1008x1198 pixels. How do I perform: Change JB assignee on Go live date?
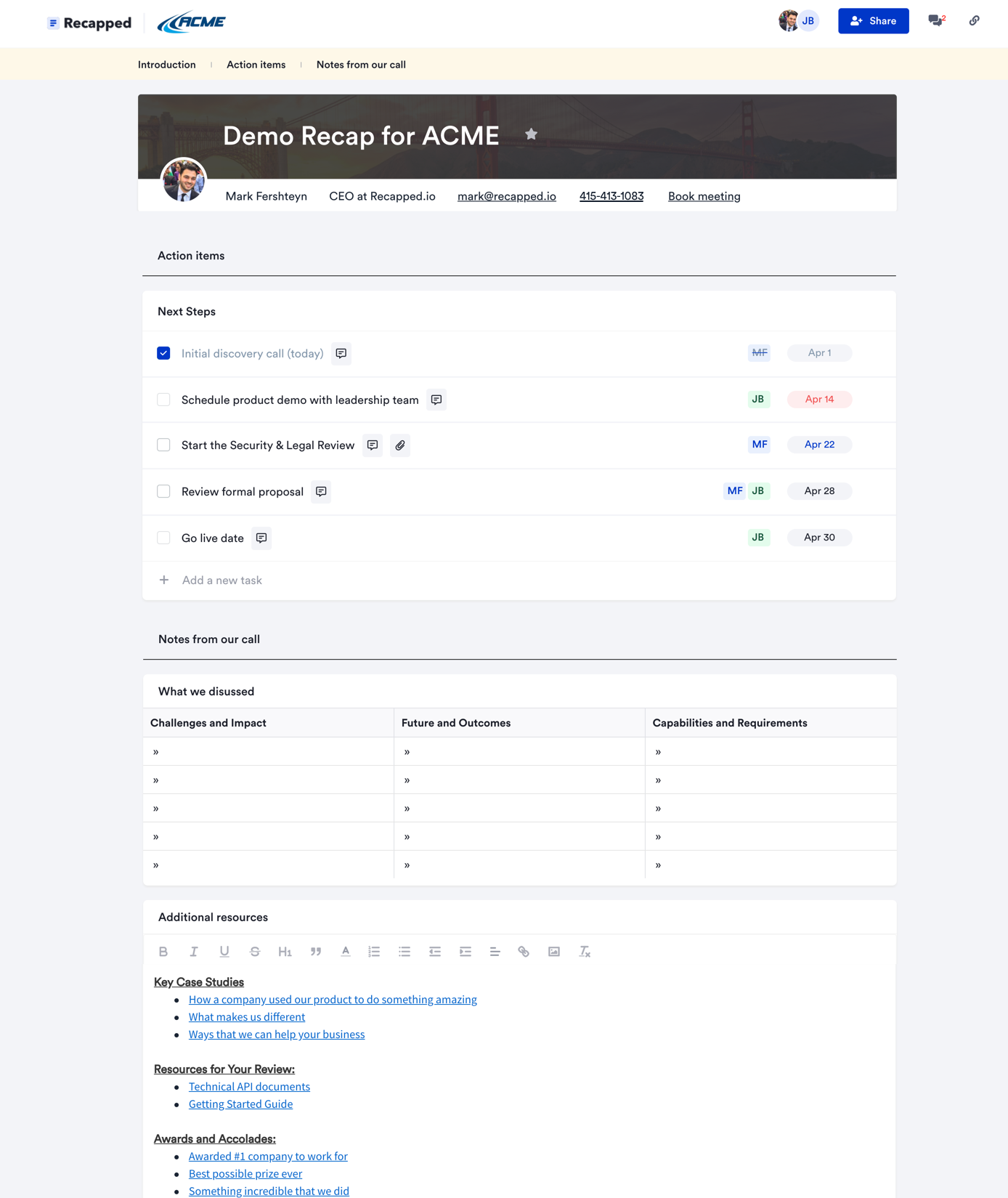pos(759,538)
